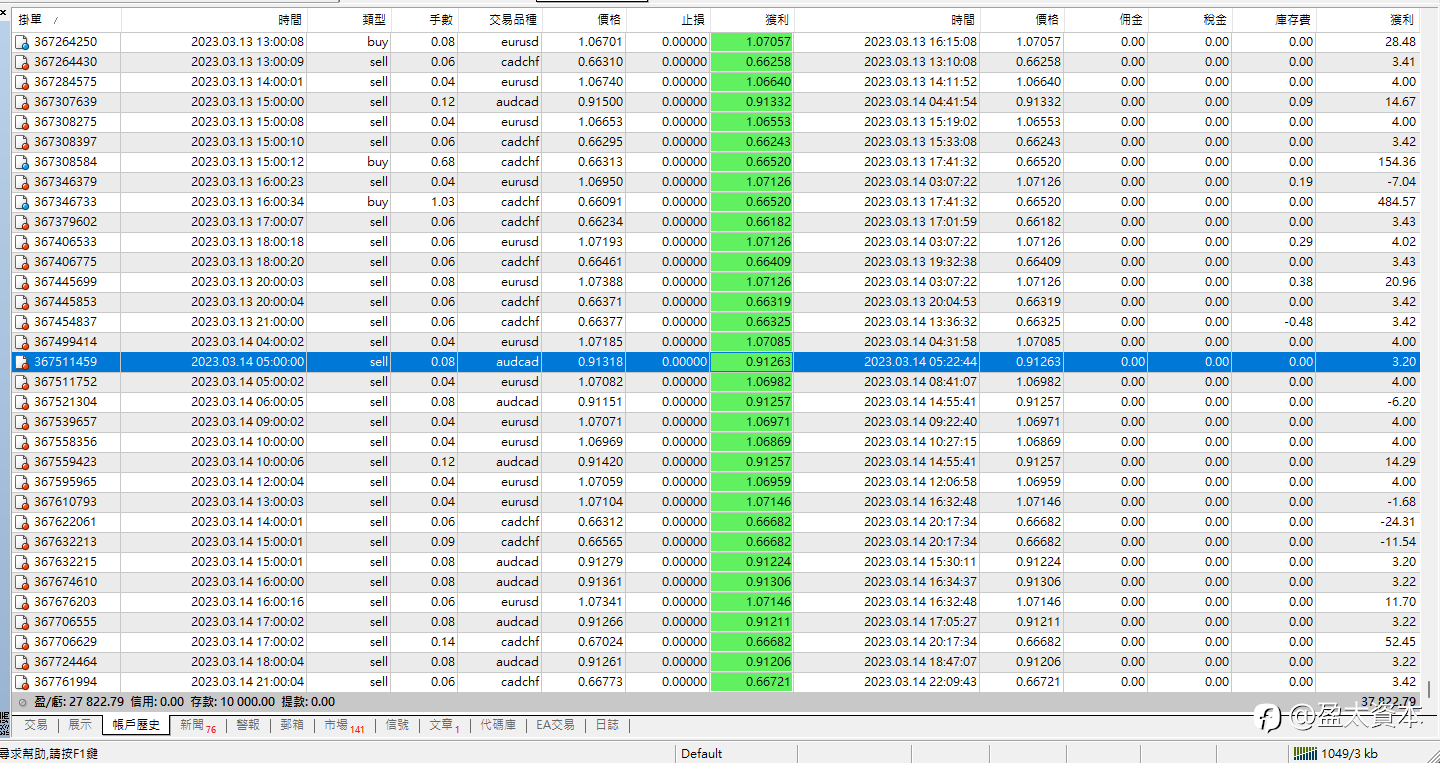Click the order icon beside ticket 367346379
The width and height of the screenshot is (1440, 763).
(x=22, y=182)
